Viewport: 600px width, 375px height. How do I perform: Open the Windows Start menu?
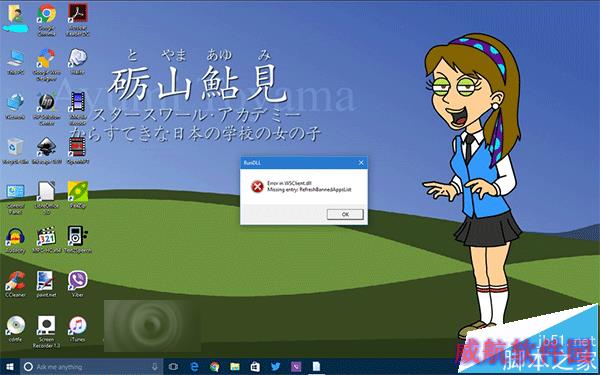pyautogui.click(x=10, y=367)
